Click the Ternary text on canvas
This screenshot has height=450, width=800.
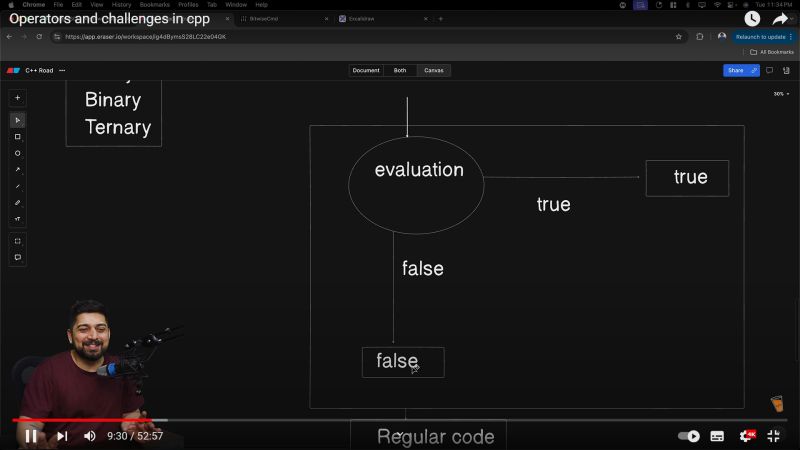(118, 128)
